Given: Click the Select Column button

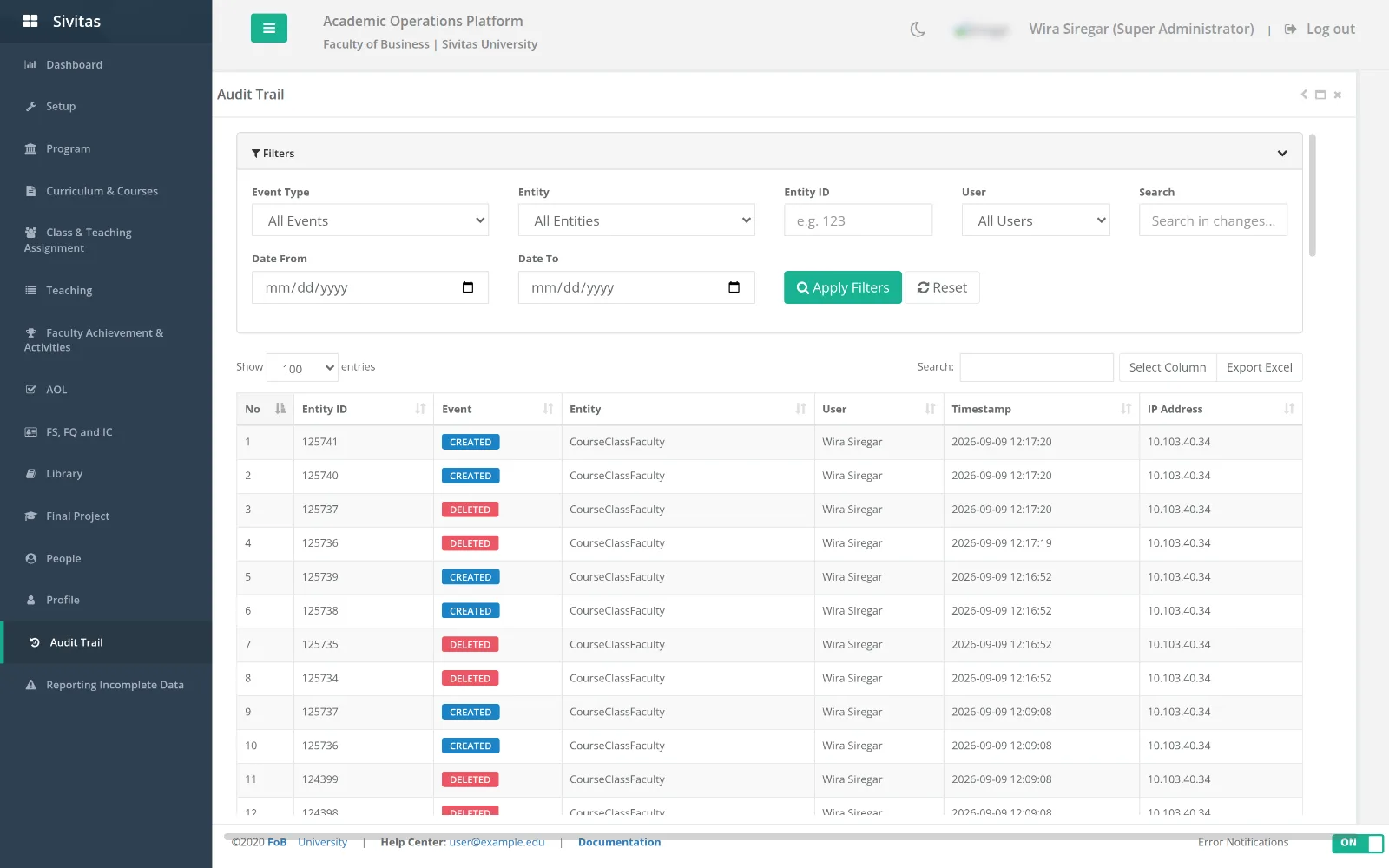Looking at the screenshot, I should pos(1168,368).
